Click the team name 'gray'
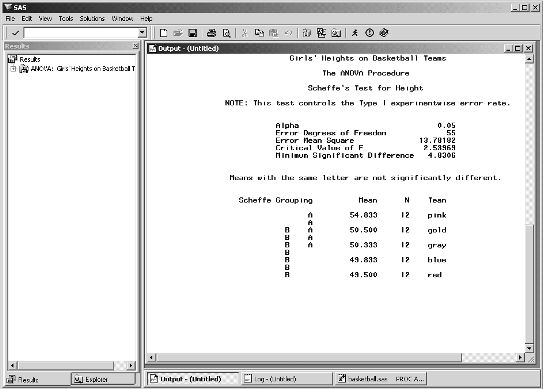 click(x=437, y=246)
